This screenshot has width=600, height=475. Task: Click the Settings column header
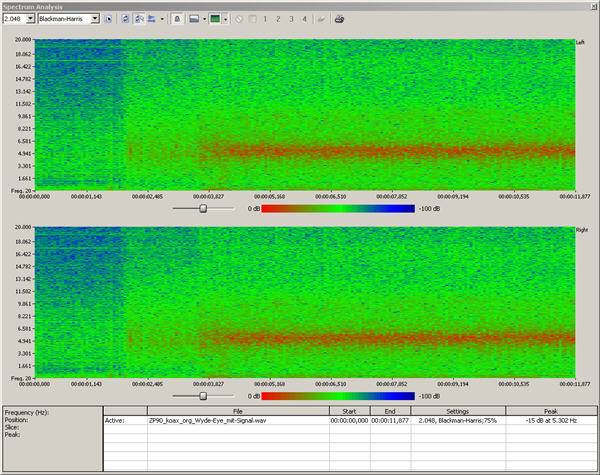(458, 411)
